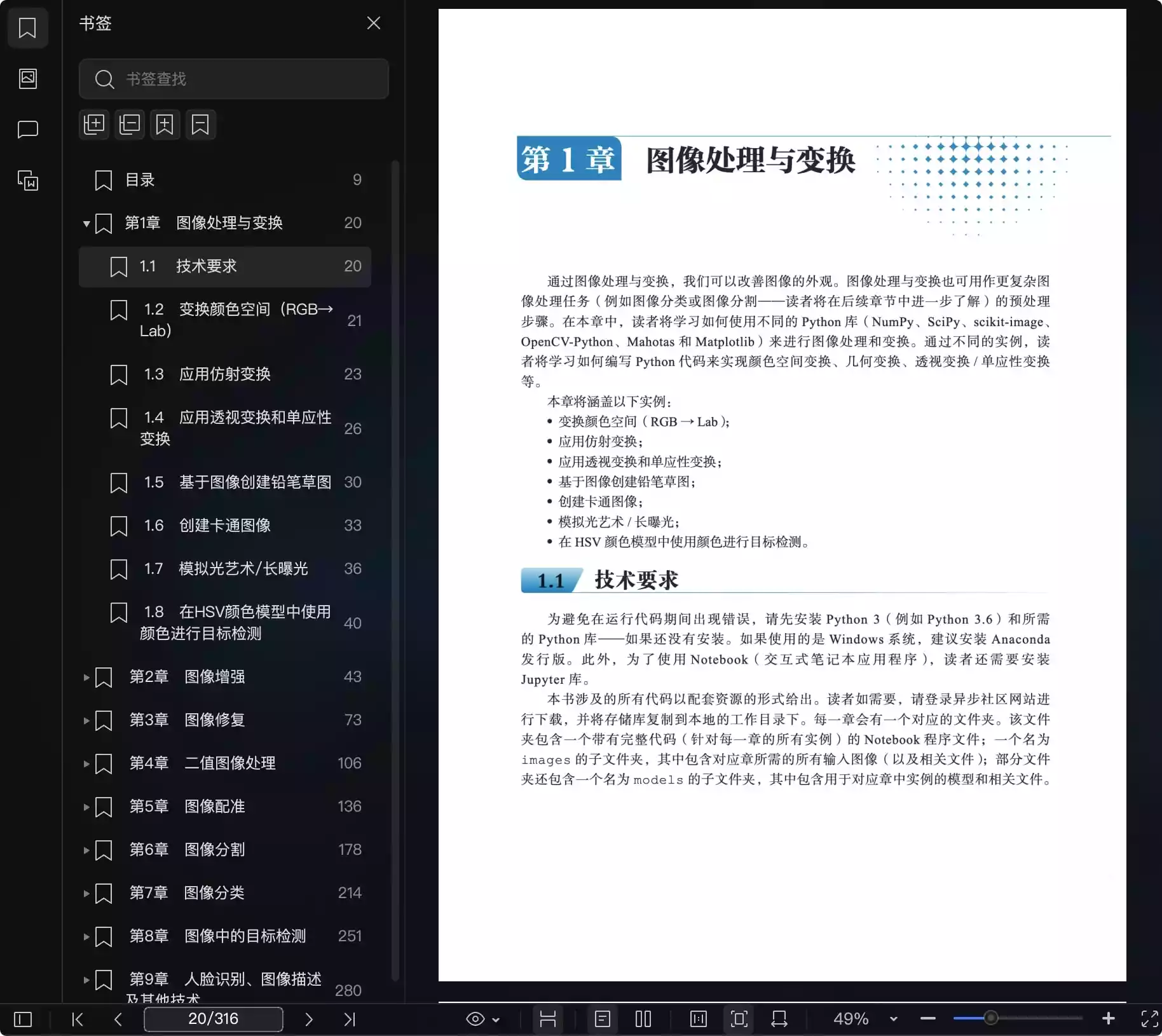
Task: Collapse the 第1章 图像处理与变换 bookmark
Action: coord(86,224)
